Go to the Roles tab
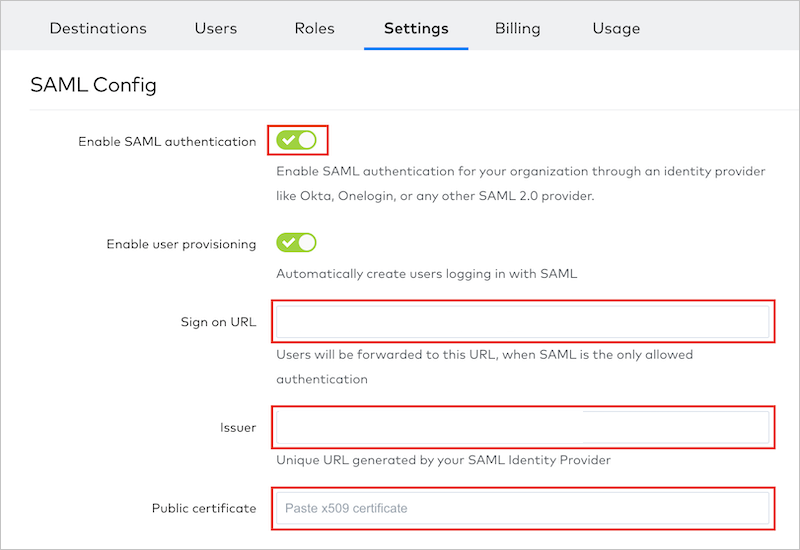 (314, 28)
